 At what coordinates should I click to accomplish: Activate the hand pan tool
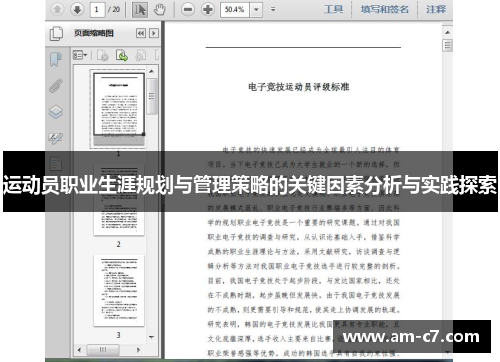160,9
